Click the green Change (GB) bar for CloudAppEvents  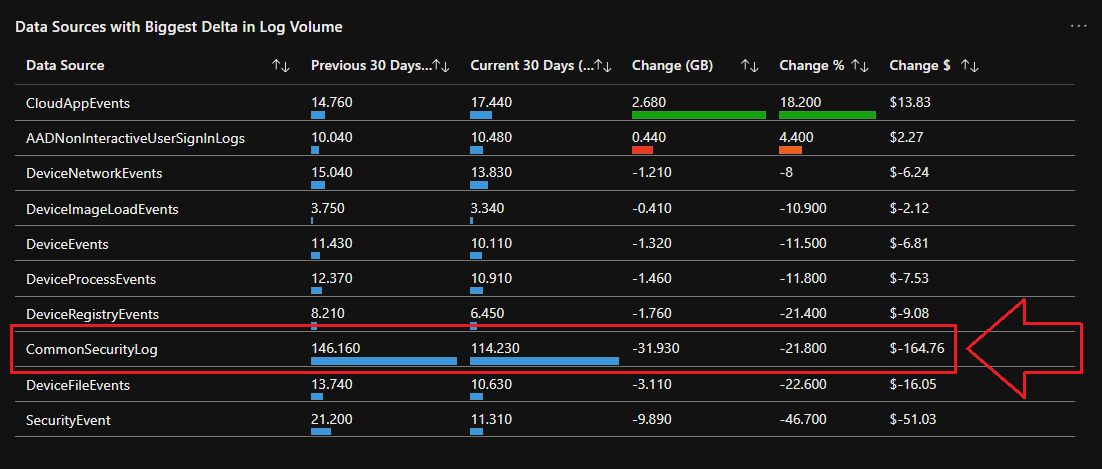[x=698, y=115]
